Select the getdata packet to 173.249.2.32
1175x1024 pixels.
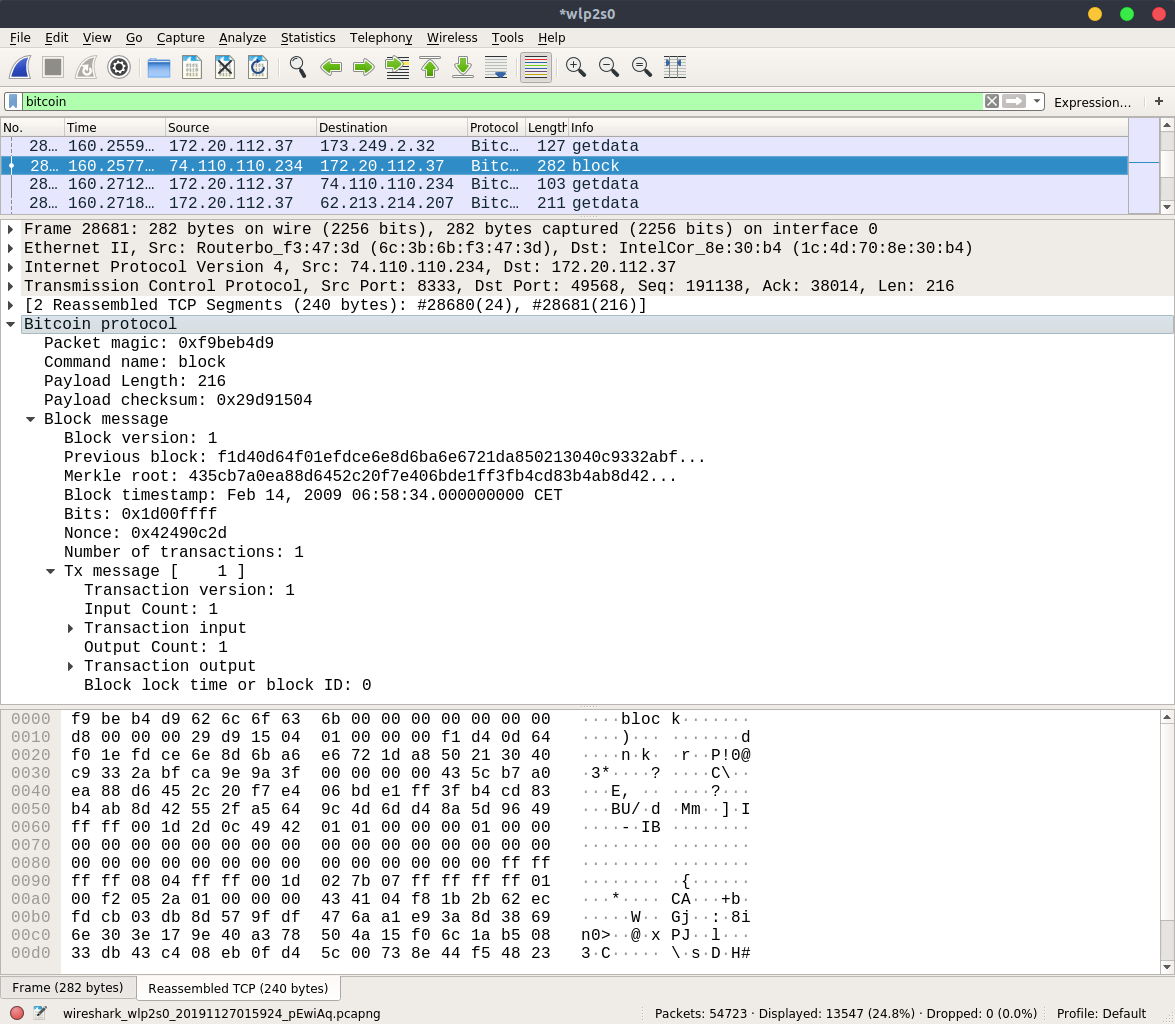564,146
